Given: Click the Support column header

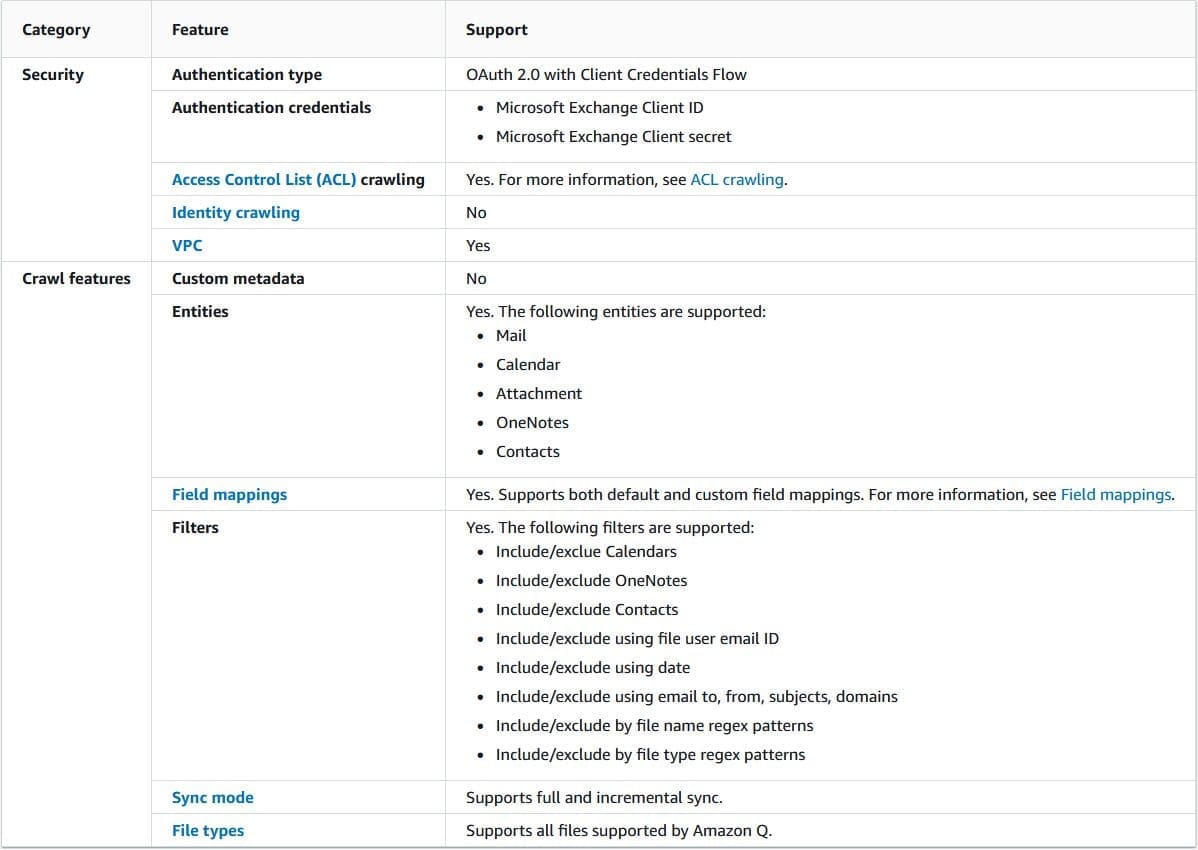Looking at the screenshot, I should pyautogui.click(x=497, y=30).
